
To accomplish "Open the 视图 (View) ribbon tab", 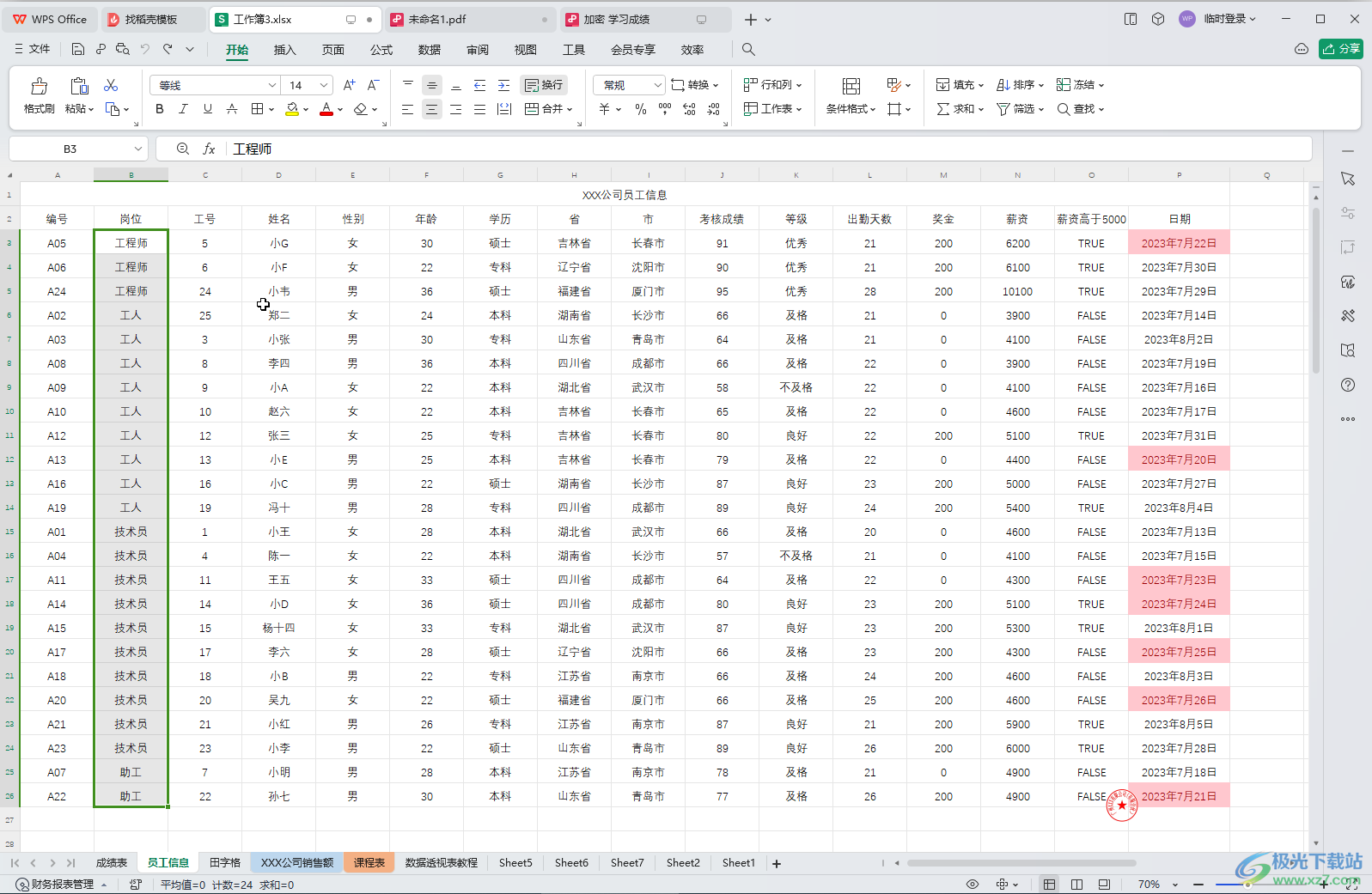I will (526, 50).
